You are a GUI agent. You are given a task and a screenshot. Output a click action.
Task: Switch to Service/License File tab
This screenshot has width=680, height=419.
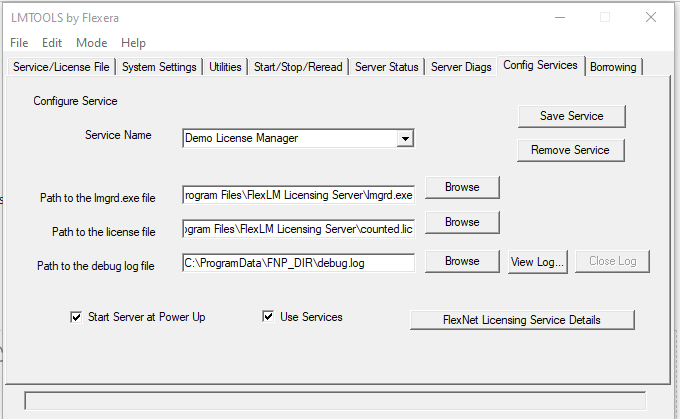(61, 67)
